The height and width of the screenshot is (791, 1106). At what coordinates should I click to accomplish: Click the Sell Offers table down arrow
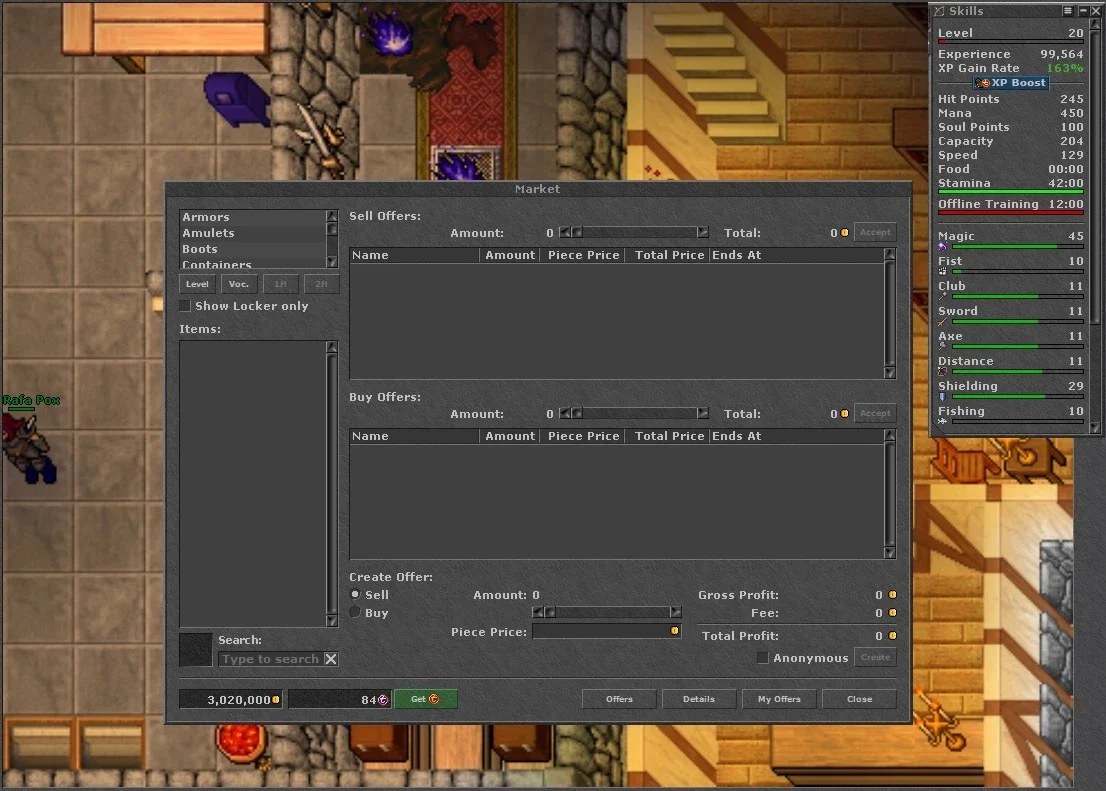pos(890,373)
